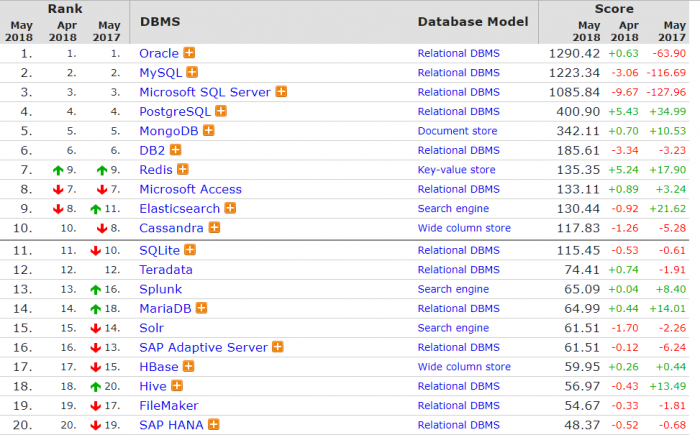Open the SAP Adaptive Server link
Viewport: 700px width, 435px height.
click(x=204, y=347)
